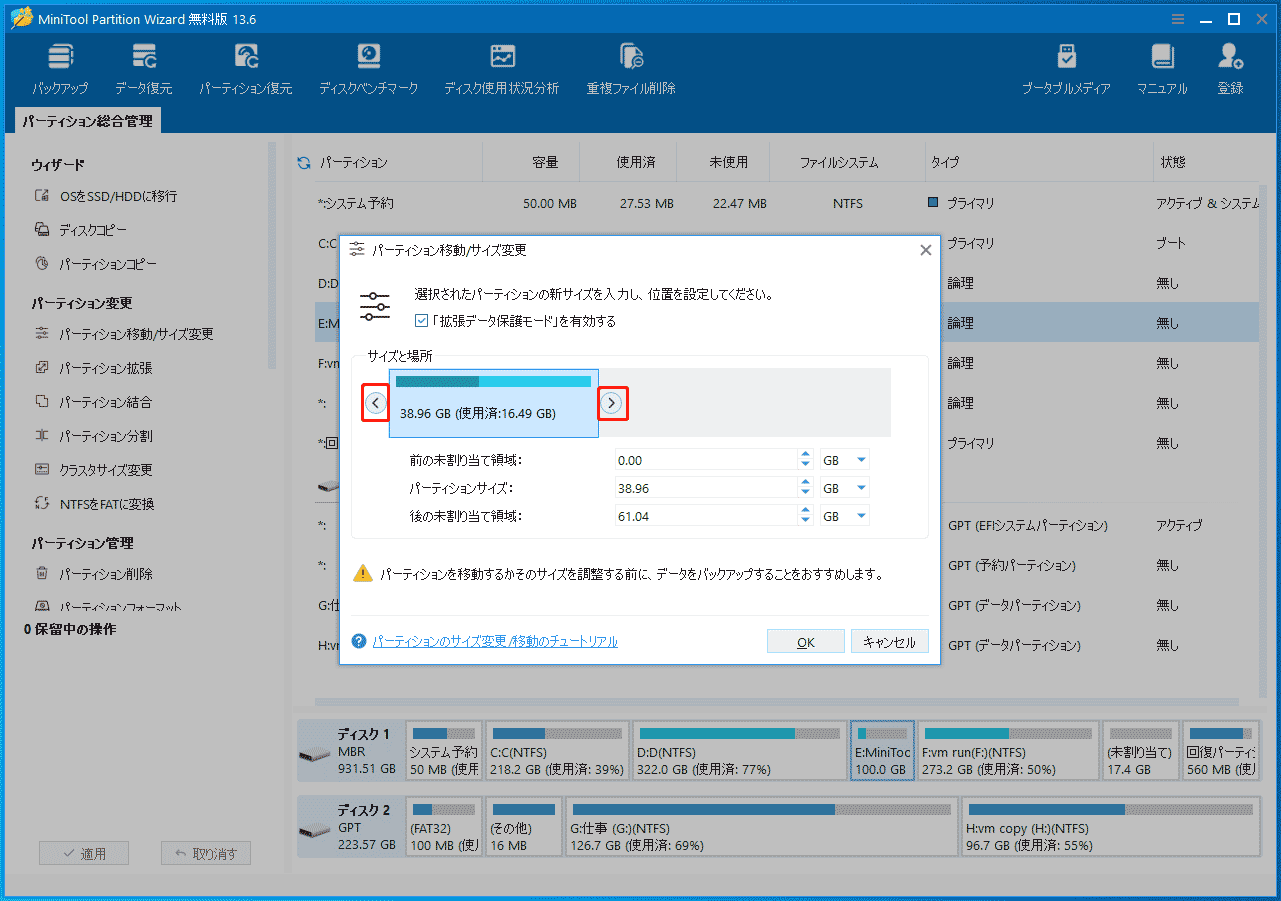Click the 後の未割り当て領域 input field
1281x901 pixels.
706,516
